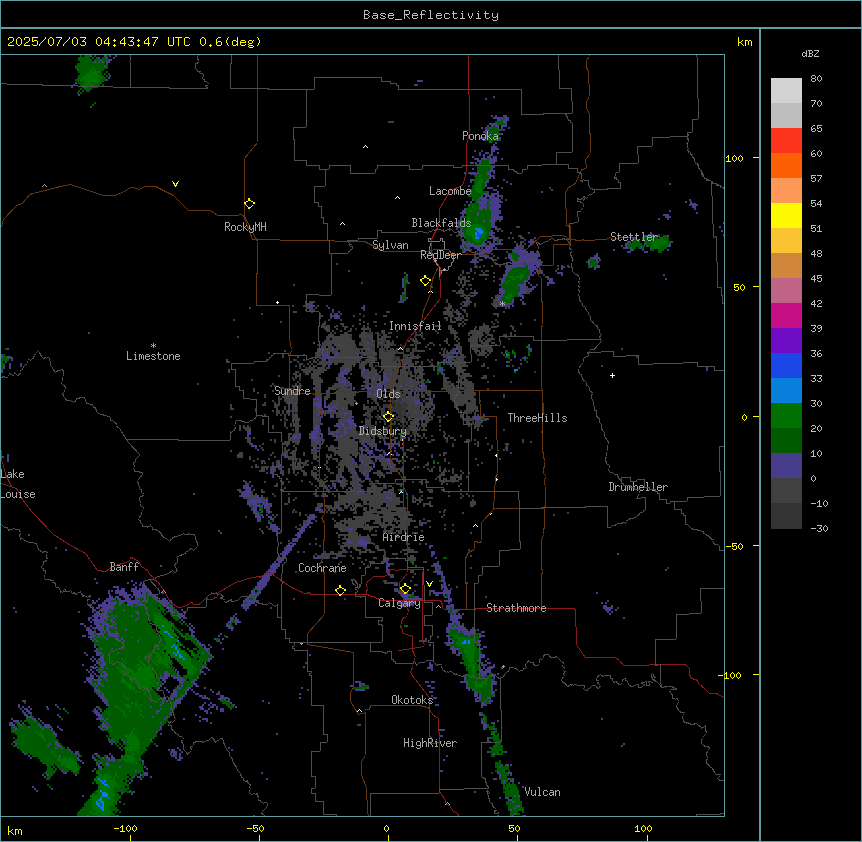Screen dimensions: 862x842
Task: Click the 80 value on dBZ scale
Action: coord(816,79)
